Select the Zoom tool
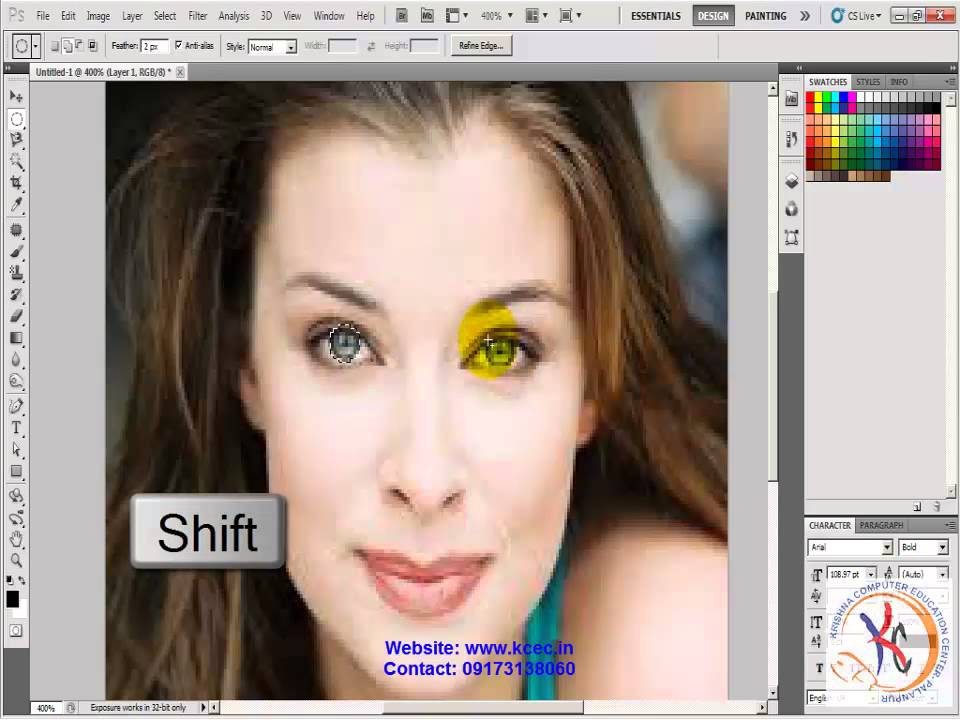960x720 pixels. [x=17, y=560]
